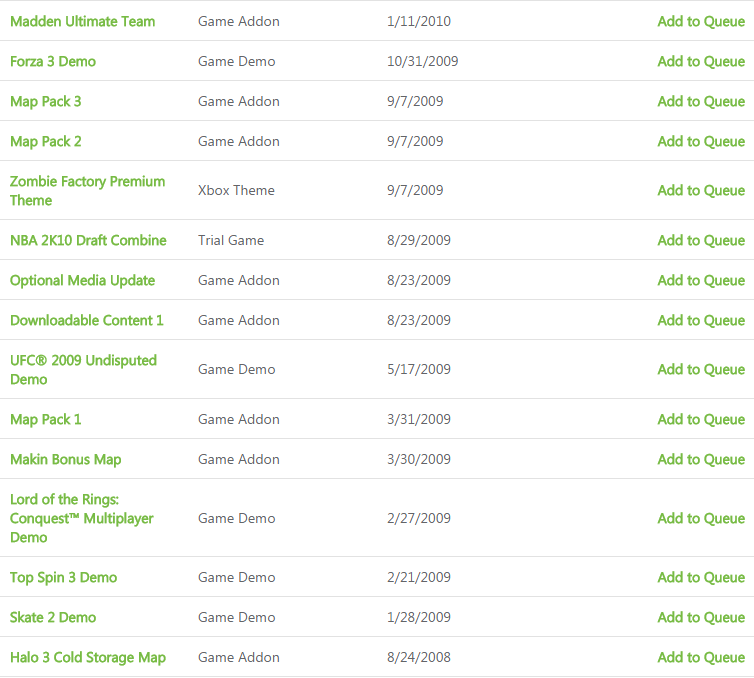This screenshot has width=754, height=678.
Task: Click 8/23/2009 in Optional Media Update row
Action: click(419, 280)
